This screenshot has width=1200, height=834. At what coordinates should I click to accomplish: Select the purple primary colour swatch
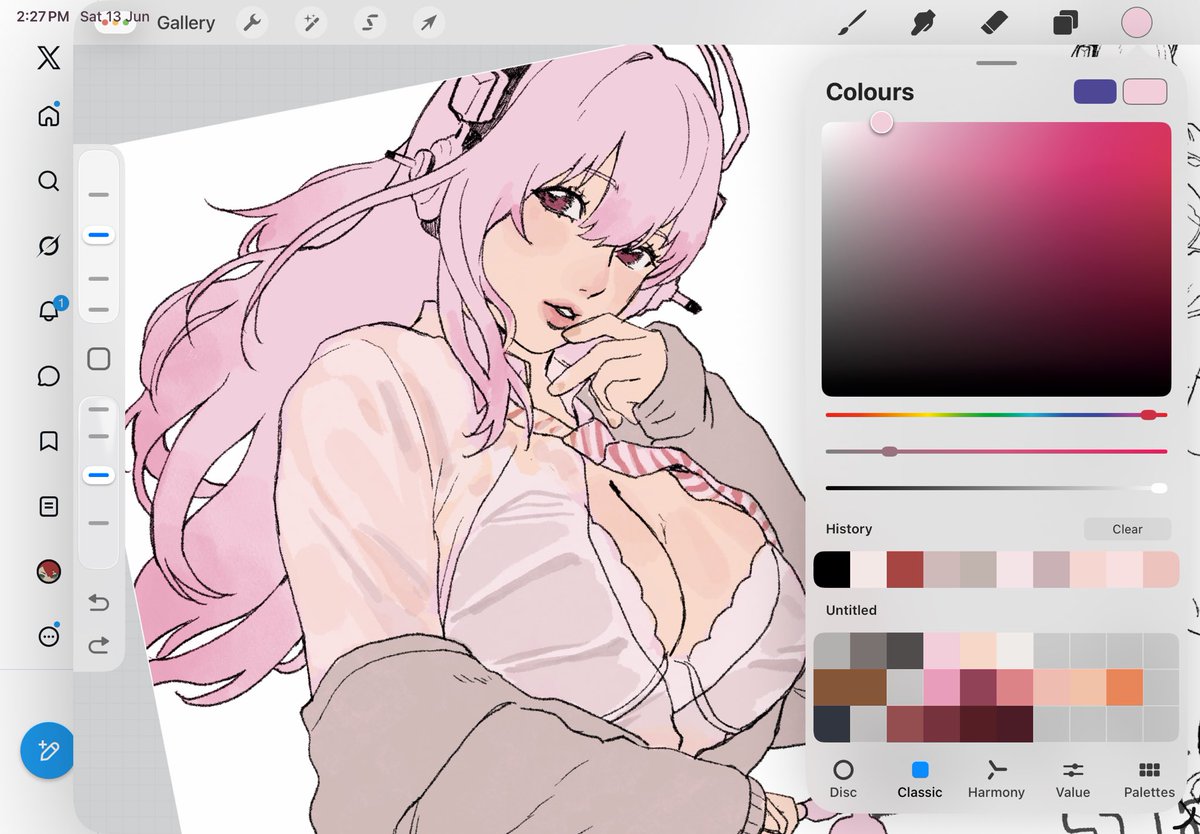(1095, 92)
